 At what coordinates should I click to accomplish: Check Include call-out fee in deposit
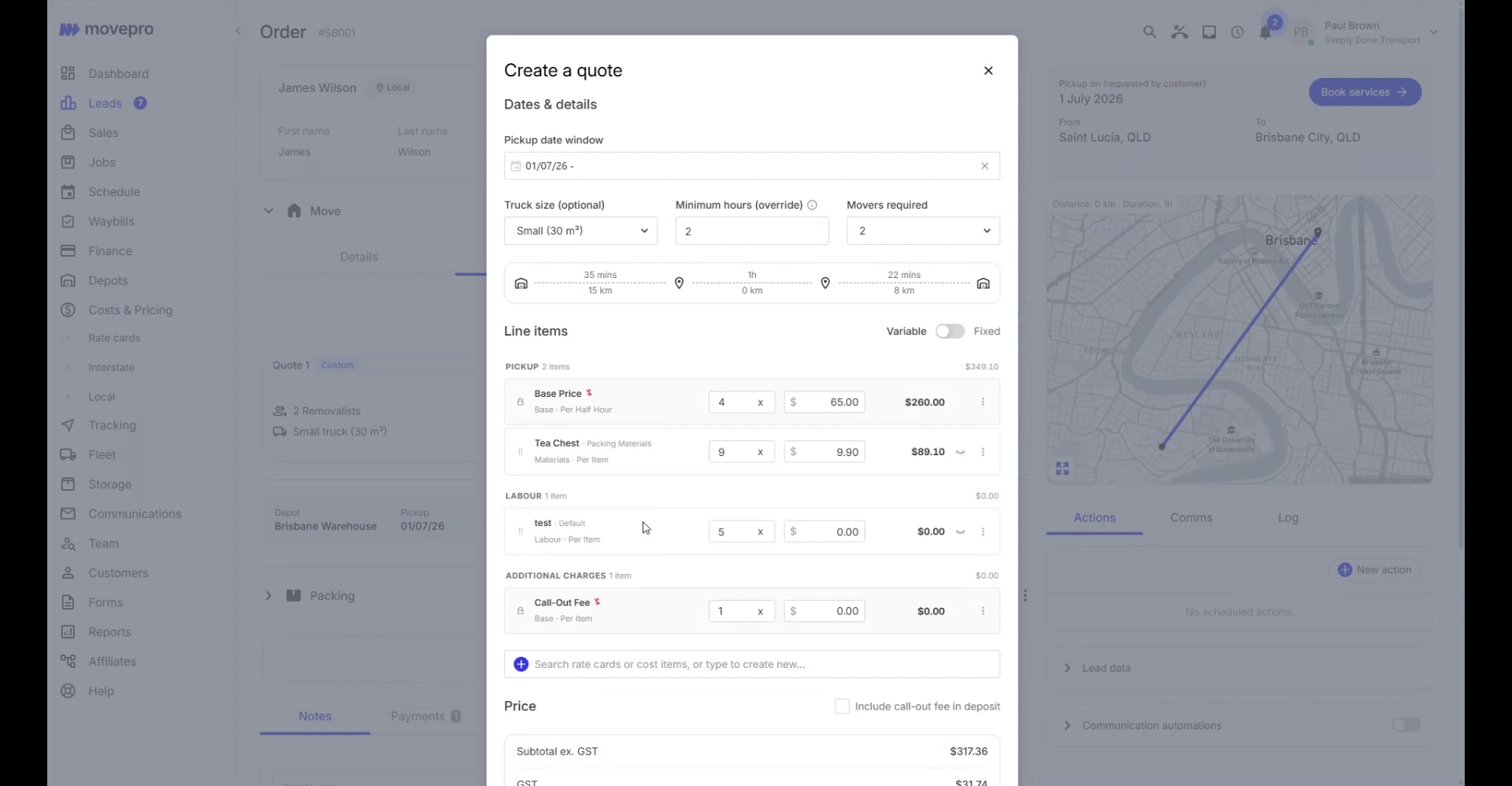tap(842, 706)
